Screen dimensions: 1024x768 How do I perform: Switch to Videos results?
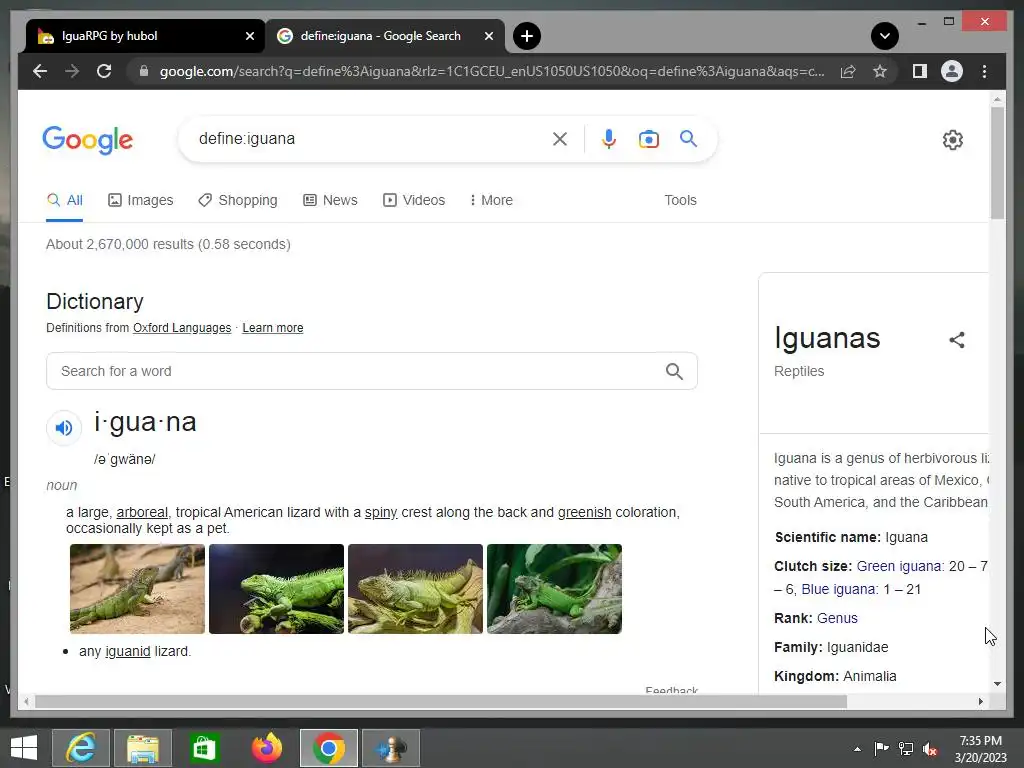[x=414, y=200]
